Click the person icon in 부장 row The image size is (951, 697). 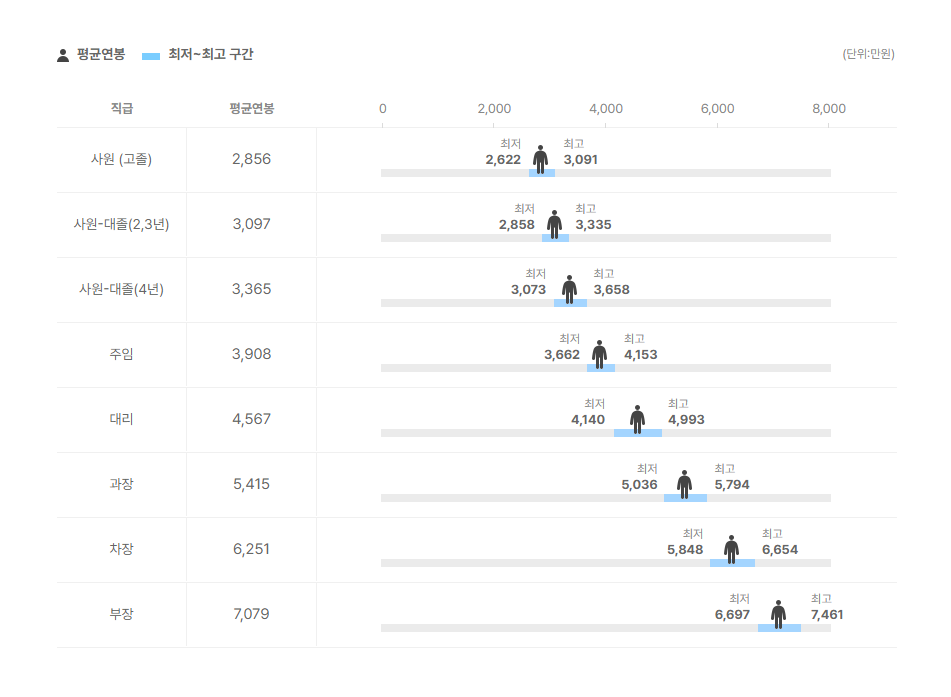click(778, 614)
